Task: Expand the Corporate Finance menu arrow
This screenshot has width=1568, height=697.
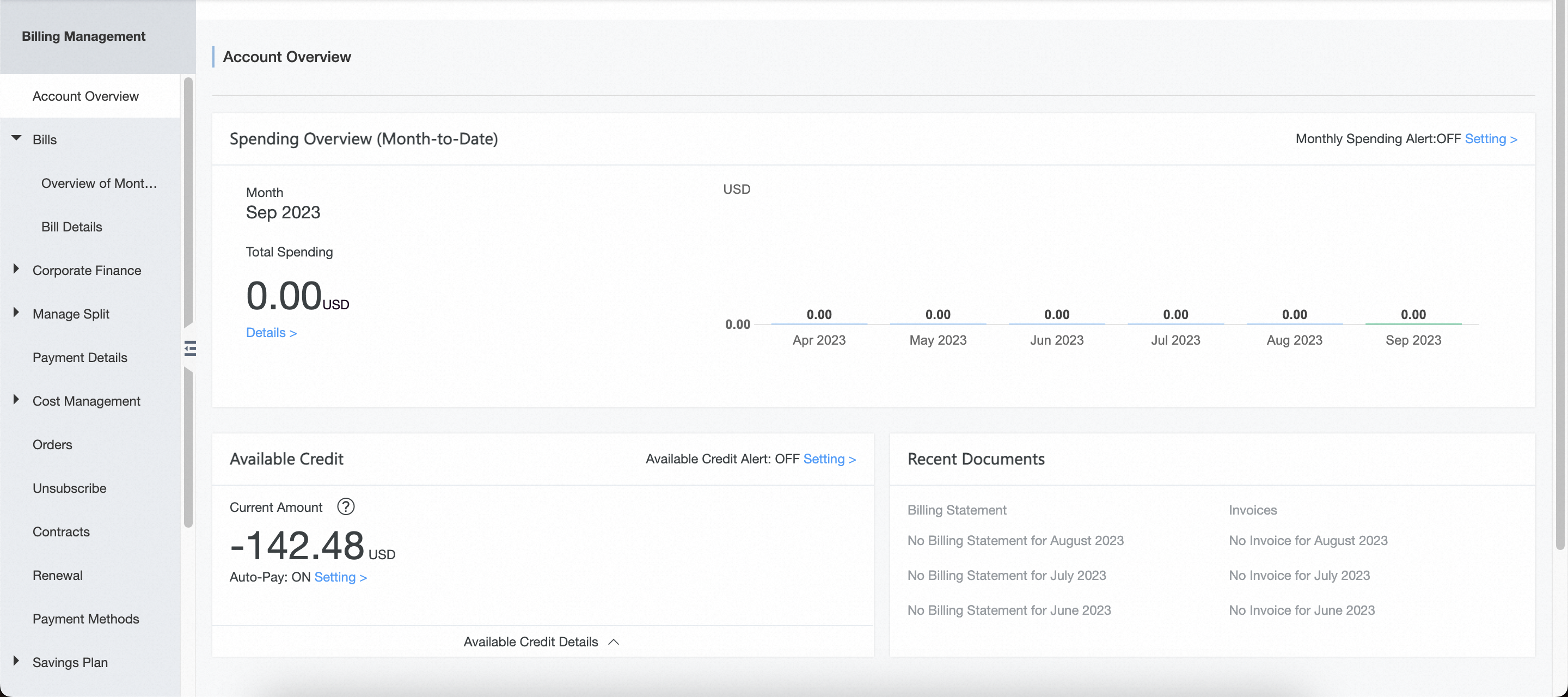Action: (16, 269)
